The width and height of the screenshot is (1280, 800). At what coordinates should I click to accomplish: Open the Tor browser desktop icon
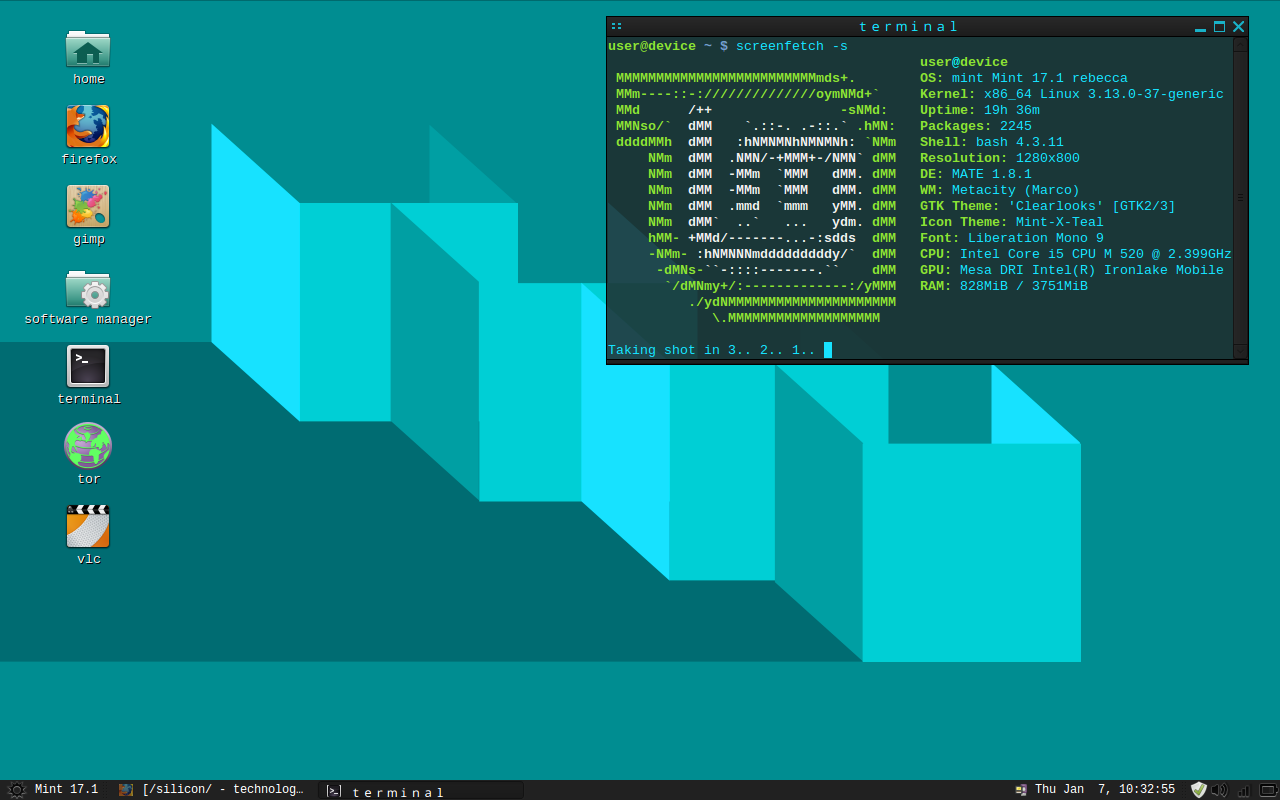pos(88,446)
